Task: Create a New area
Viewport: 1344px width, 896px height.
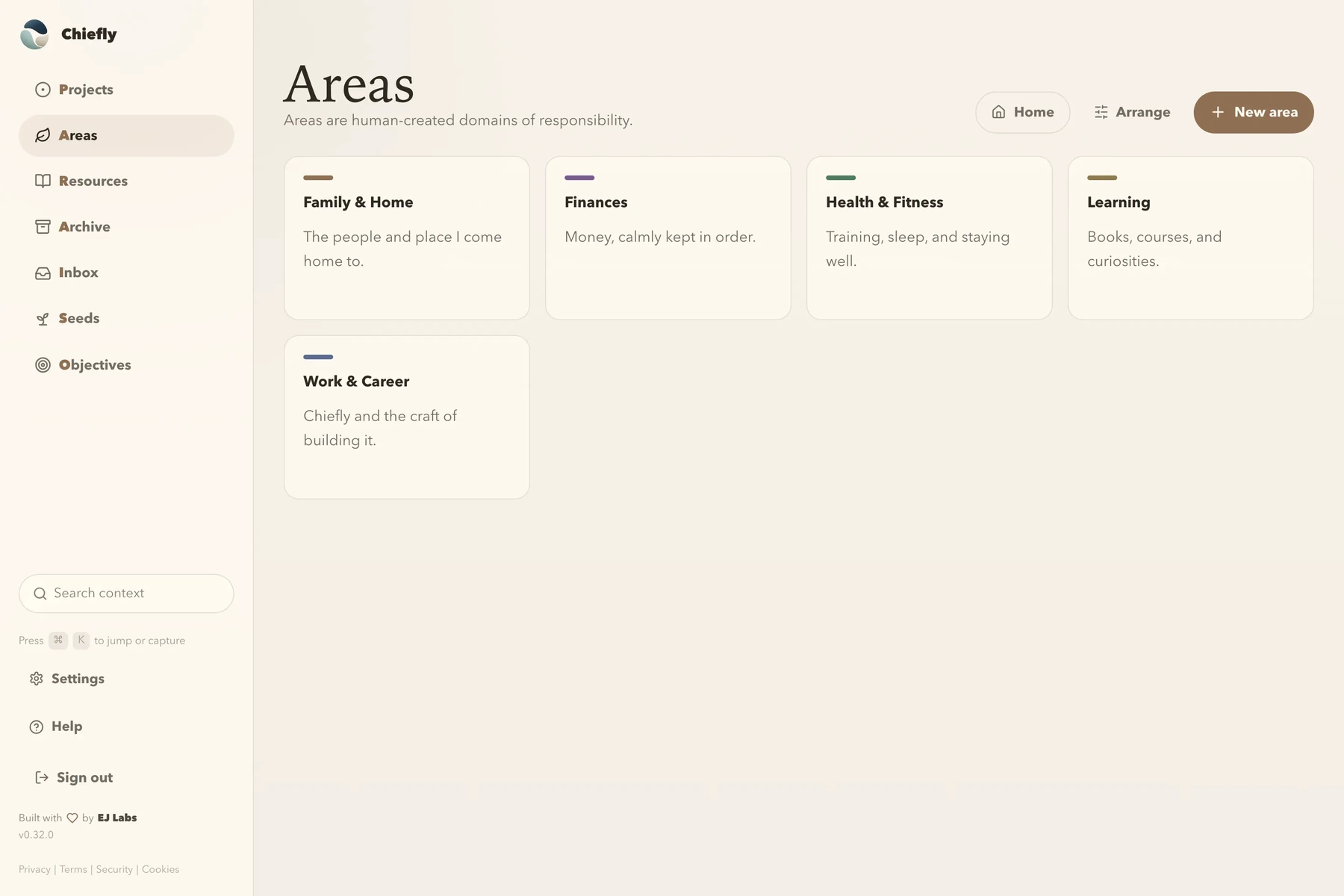Action: (x=1254, y=112)
